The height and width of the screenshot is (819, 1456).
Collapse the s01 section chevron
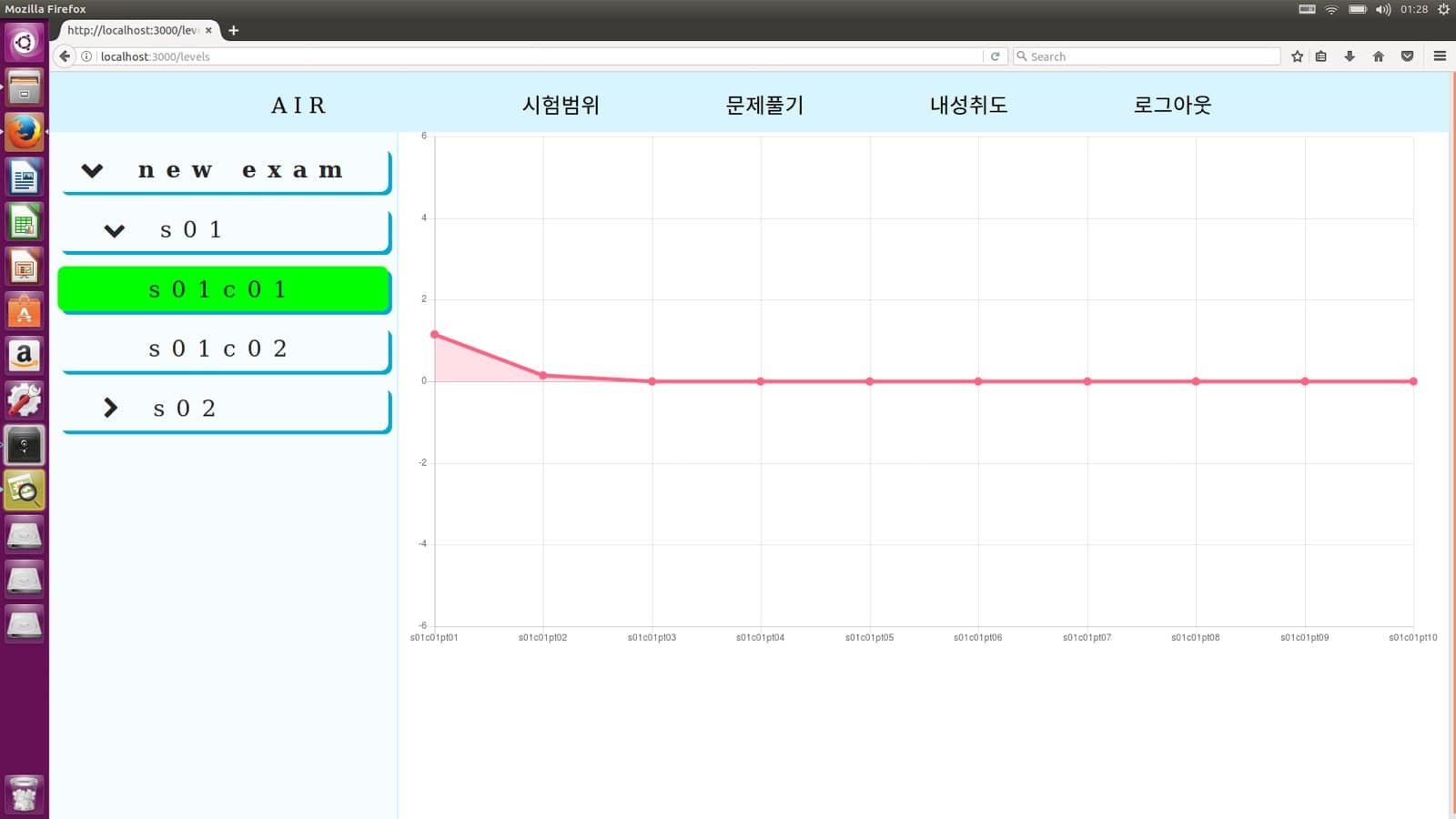114,230
